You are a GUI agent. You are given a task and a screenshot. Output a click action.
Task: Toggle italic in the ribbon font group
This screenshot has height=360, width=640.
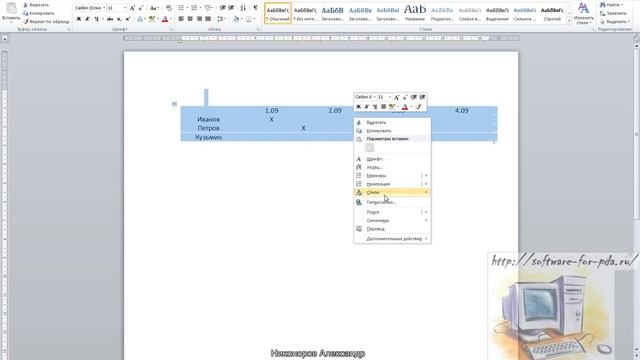pos(87,19)
